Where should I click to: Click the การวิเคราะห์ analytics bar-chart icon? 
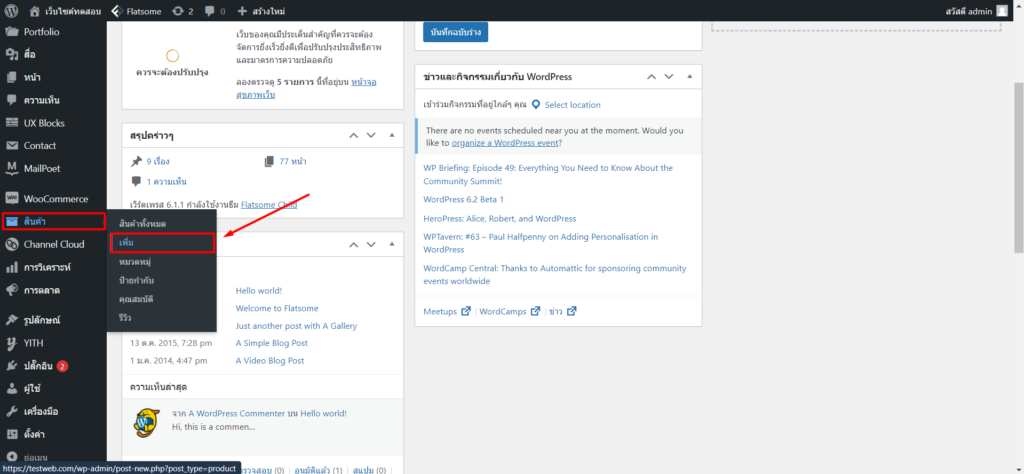(x=11, y=267)
